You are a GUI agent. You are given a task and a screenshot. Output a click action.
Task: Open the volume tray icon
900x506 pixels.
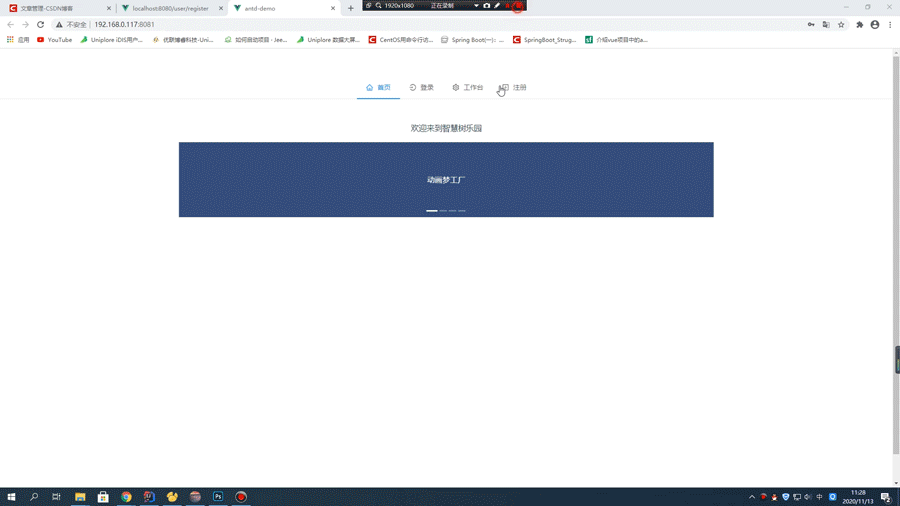click(x=808, y=497)
